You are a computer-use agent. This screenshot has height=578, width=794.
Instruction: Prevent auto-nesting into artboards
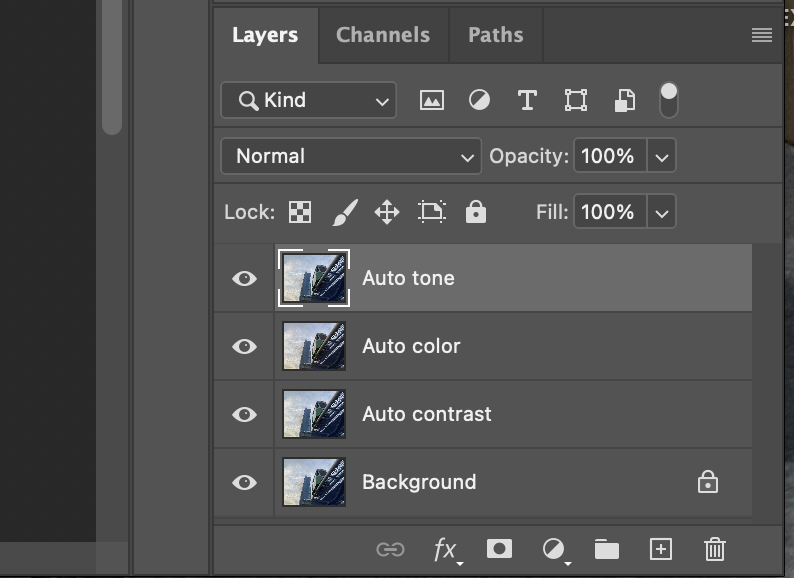coord(432,212)
